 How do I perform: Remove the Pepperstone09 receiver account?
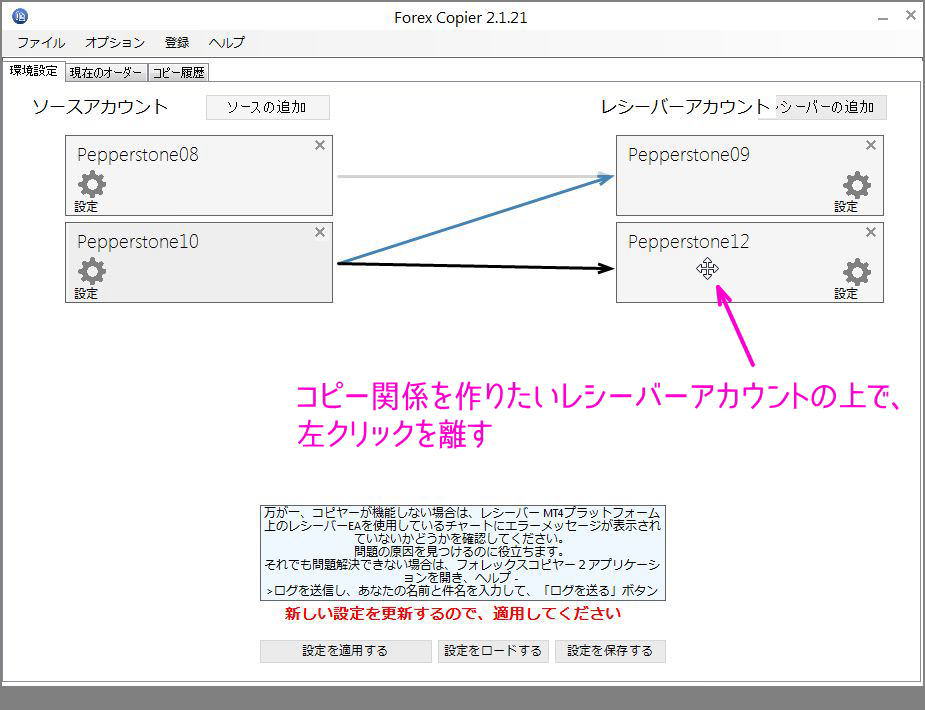coord(870,145)
